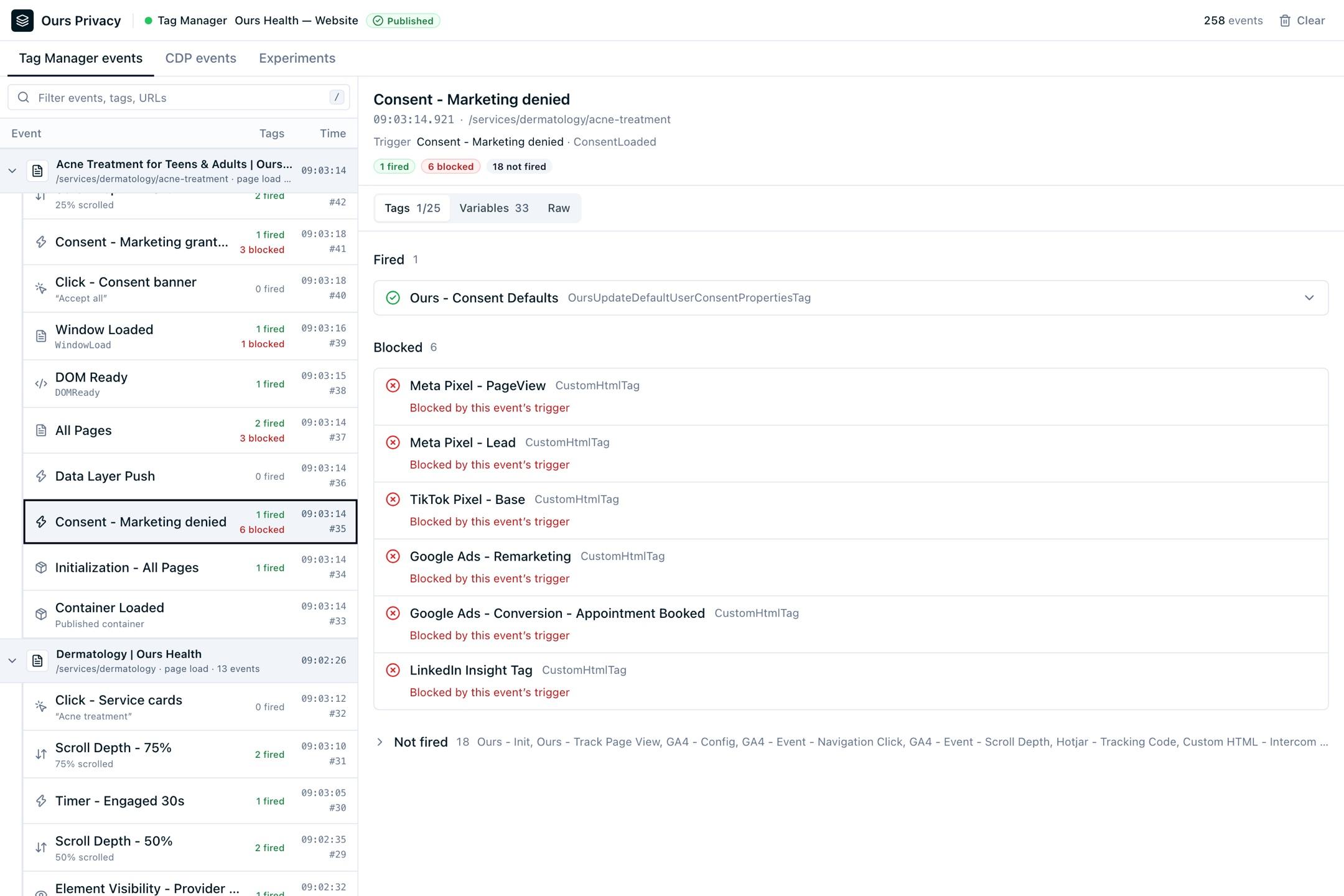Viewport: 1344px width, 896px height.
Task: Click the lightning icon of Timer - Engaged 30s row
Action: pyautogui.click(x=41, y=801)
